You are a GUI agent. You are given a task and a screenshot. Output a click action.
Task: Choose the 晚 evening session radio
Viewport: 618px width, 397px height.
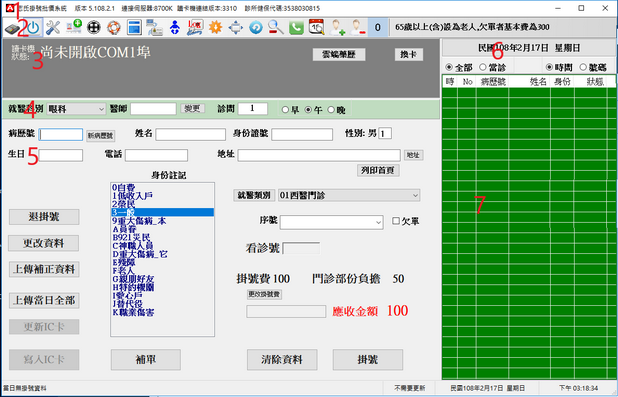click(331, 110)
